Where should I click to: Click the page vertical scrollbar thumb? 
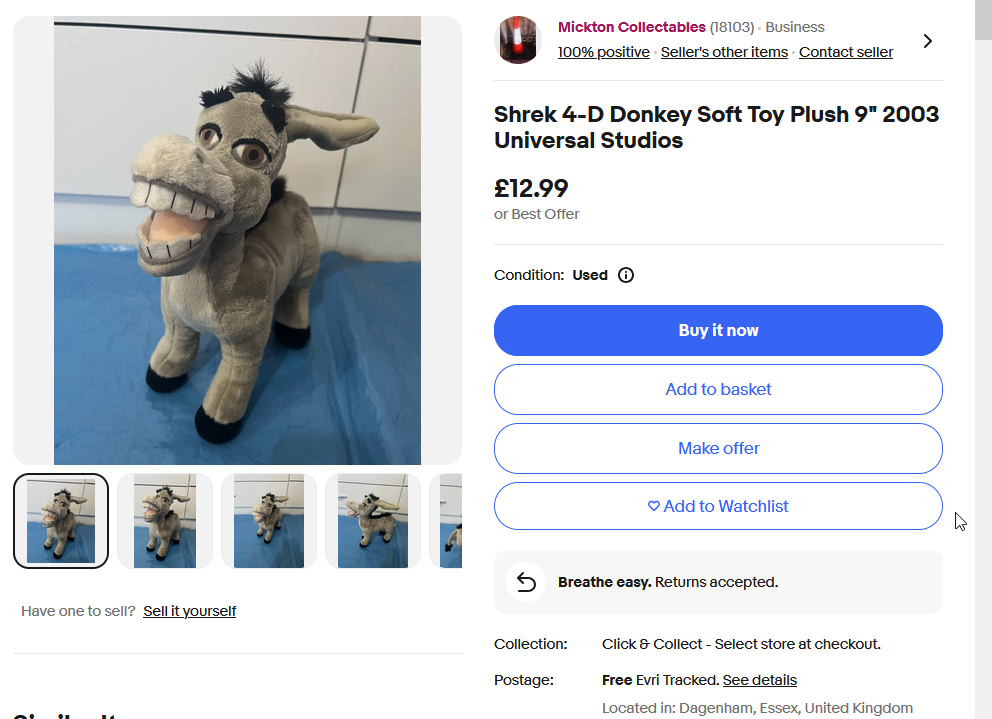[983, 20]
